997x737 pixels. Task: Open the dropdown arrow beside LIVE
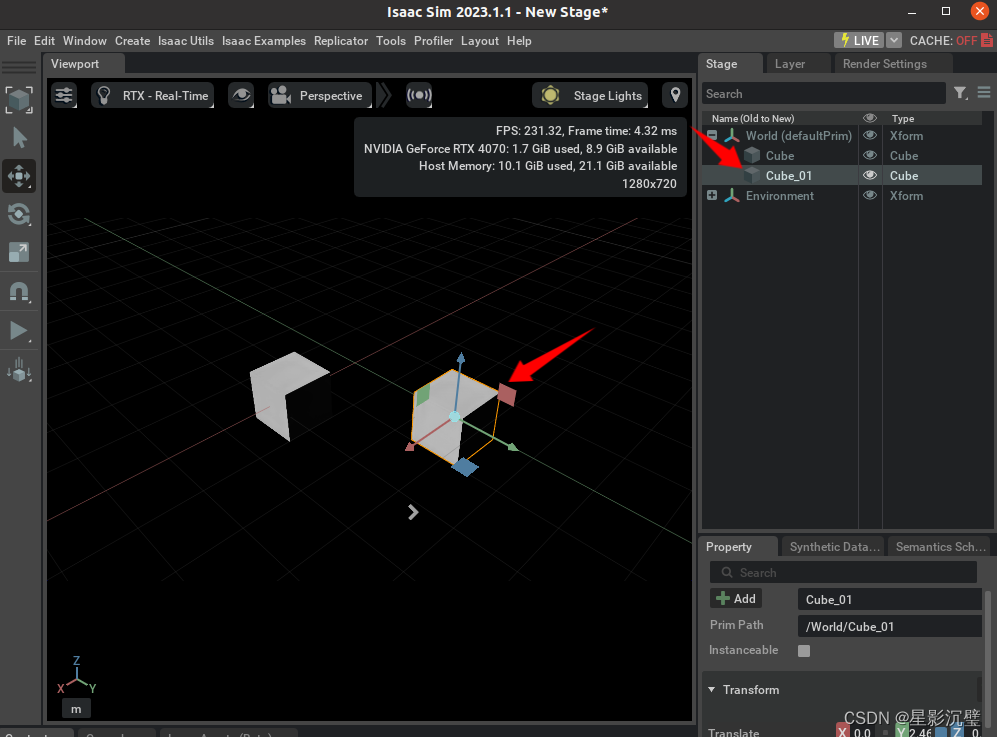pos(894,41)
